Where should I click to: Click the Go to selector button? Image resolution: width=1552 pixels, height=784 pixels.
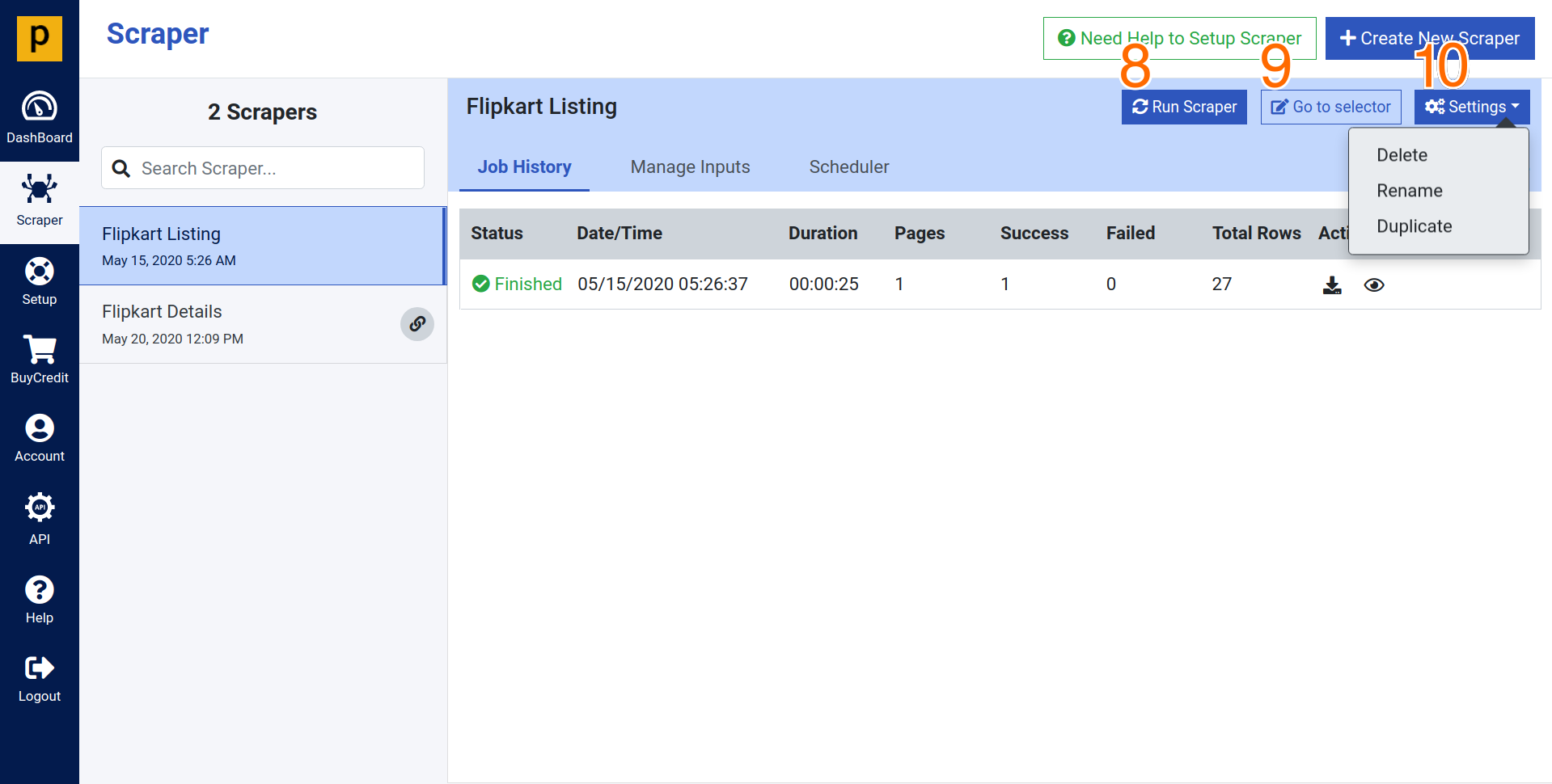tap(1331, 107)
